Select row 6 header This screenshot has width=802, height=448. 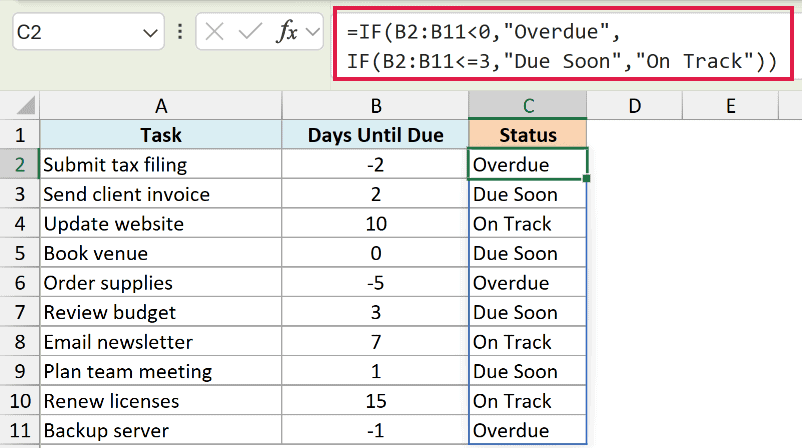19,283
